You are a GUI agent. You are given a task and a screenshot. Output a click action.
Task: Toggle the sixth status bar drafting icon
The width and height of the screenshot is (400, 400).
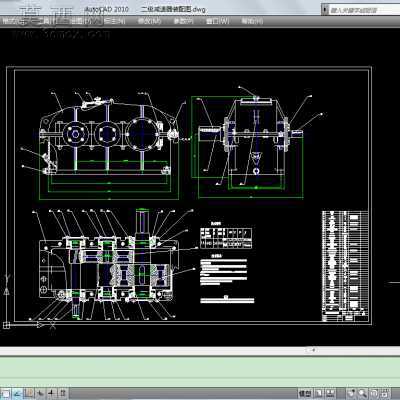click(x=63, y=394)
